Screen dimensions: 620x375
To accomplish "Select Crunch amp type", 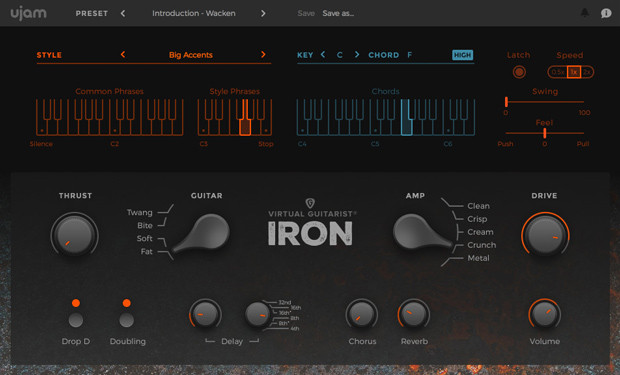I will 482,245.
